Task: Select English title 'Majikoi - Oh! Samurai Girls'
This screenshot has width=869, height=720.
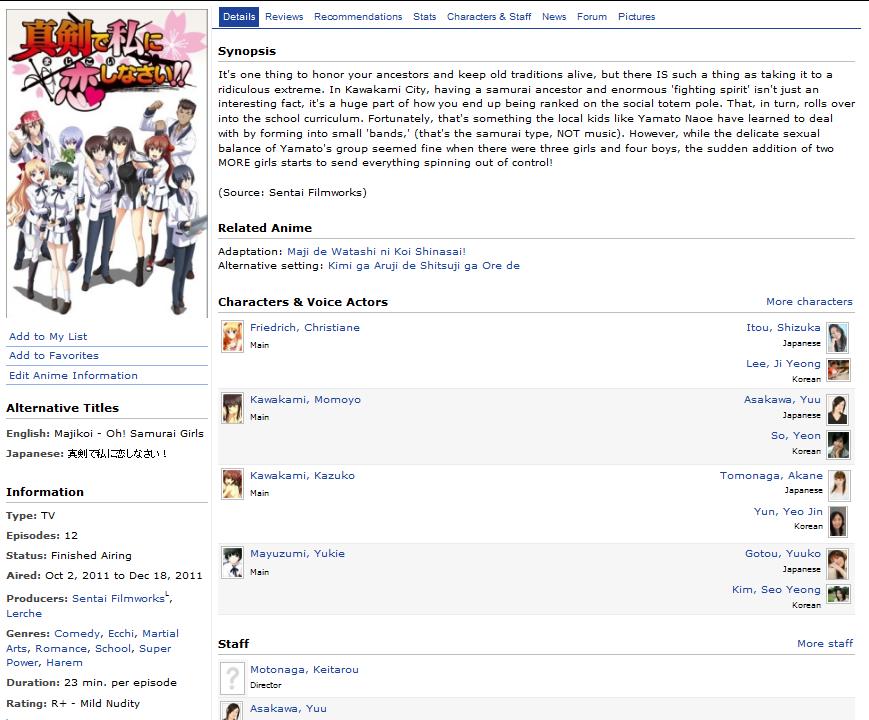Action: (x=129, y=433)
